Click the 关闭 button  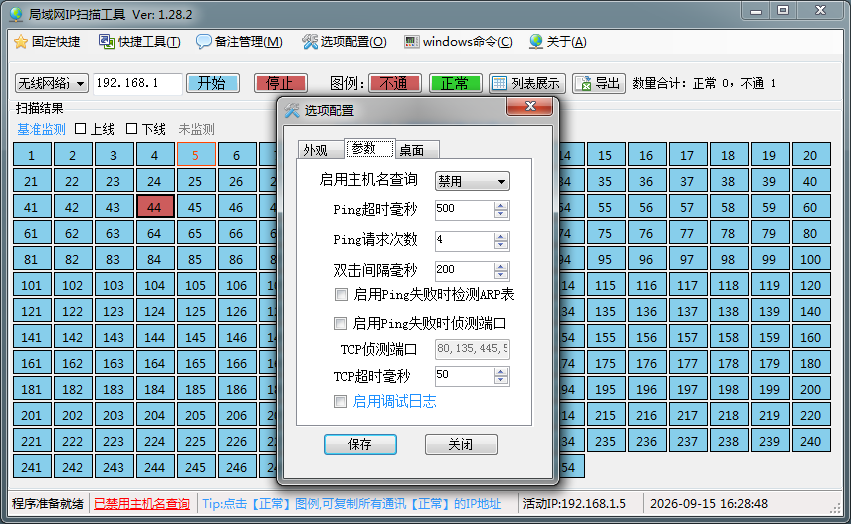tap(461, 444)
